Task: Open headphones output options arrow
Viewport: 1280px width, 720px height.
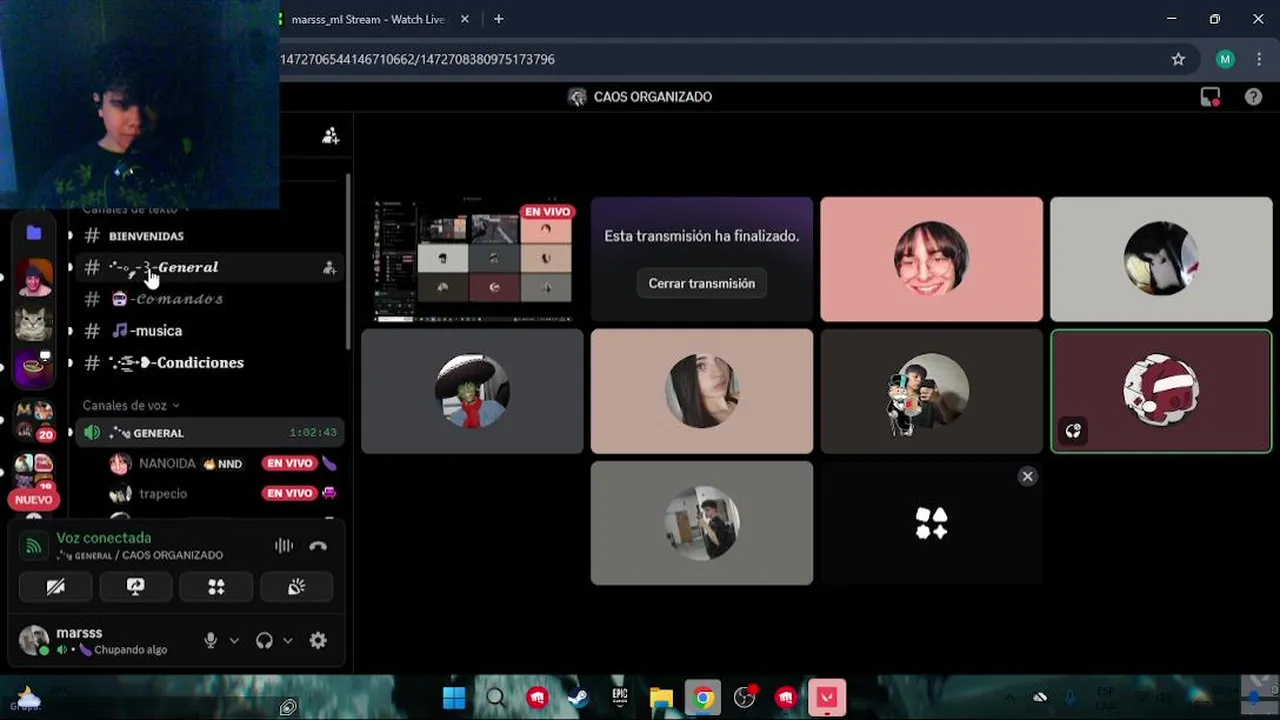Action: tap(288, 641)
